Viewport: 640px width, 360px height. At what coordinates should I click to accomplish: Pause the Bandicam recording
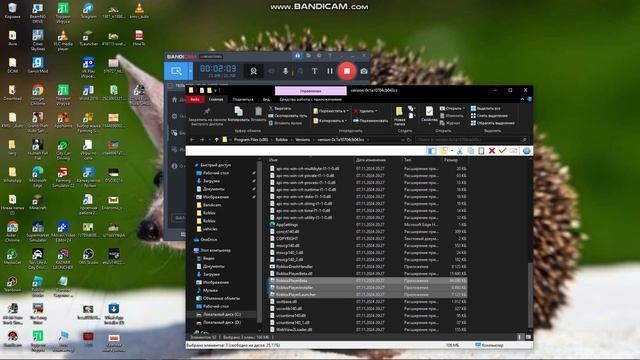pyautogui.click(x=330, y=71)
